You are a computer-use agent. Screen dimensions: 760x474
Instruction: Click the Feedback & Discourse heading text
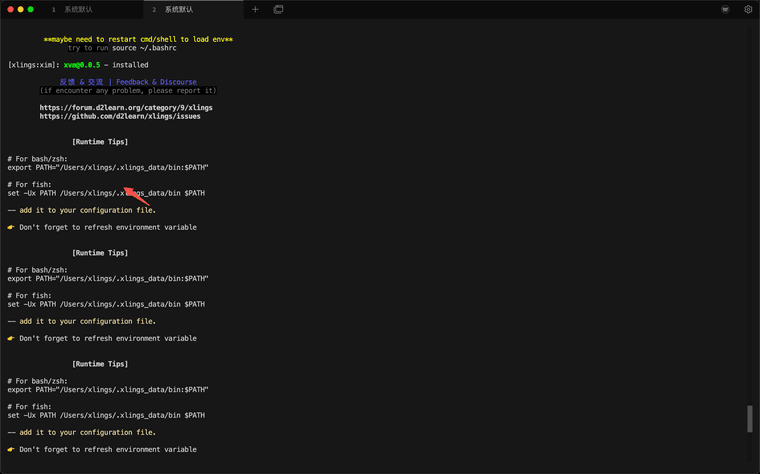[x=156, y=82]
